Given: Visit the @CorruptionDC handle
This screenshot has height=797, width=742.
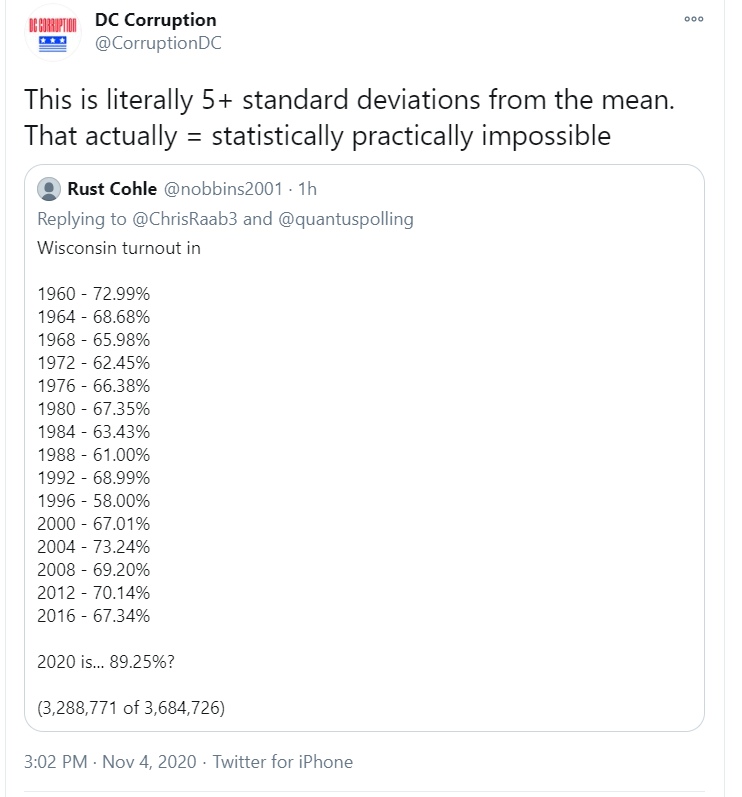Looking at the screenshot, I should click(158, 43).
